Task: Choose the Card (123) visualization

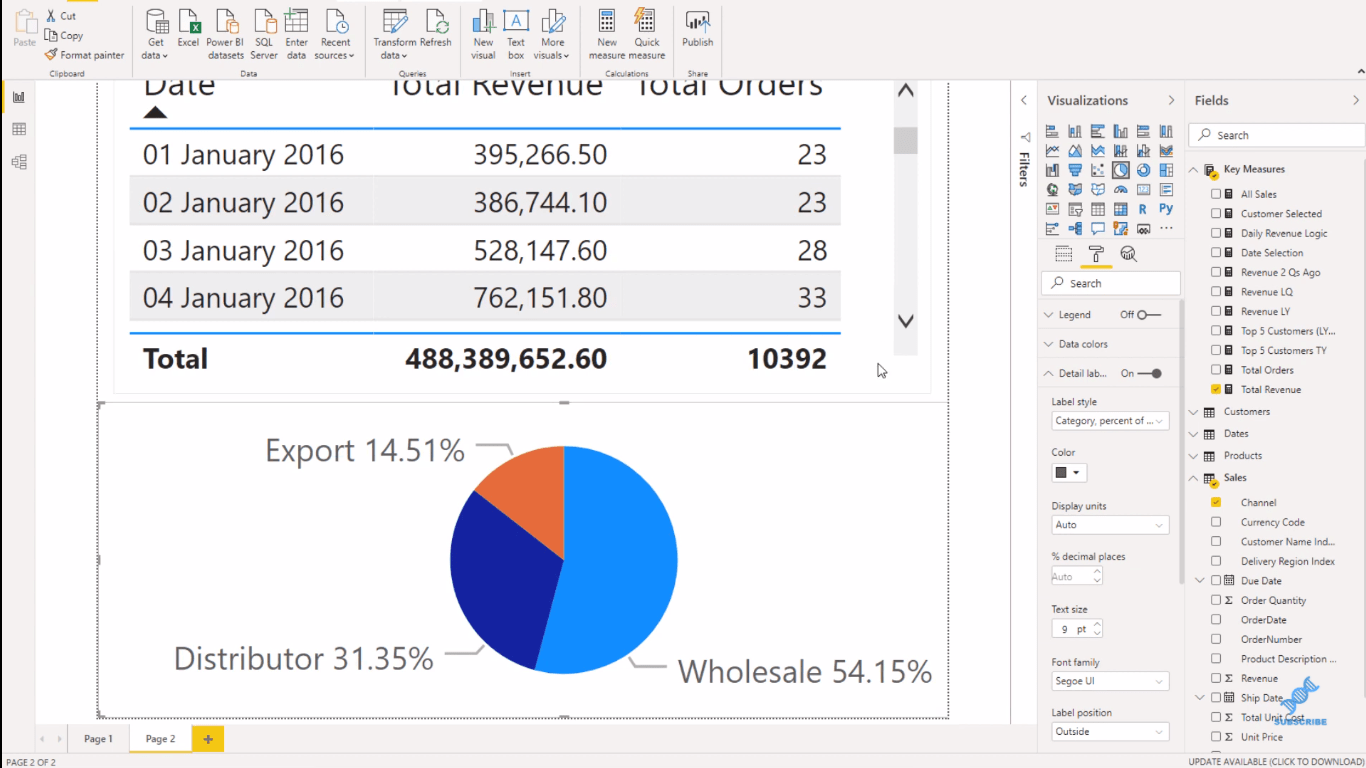Action: 1143,189
